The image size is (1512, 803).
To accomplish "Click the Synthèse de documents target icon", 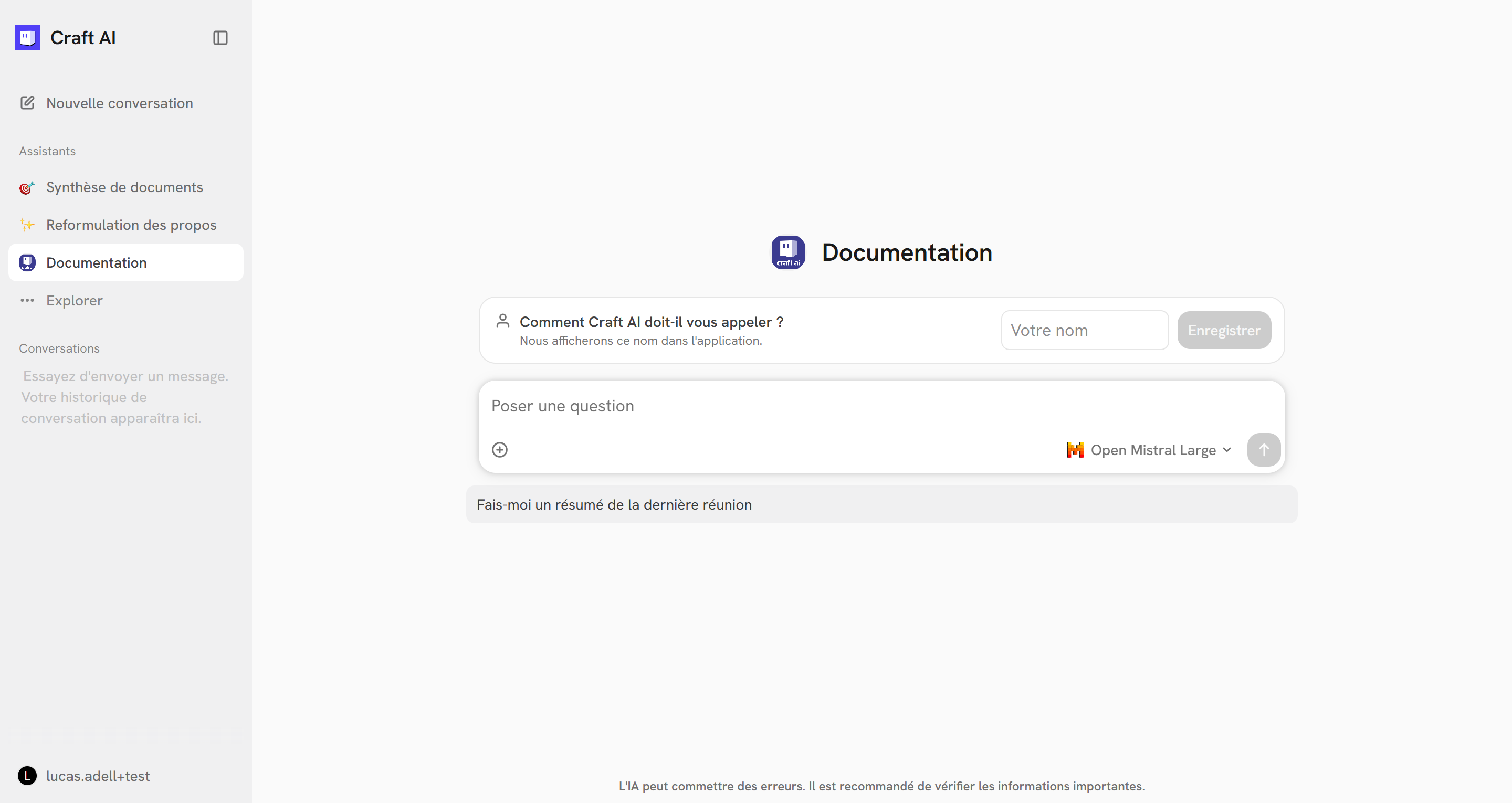I will point(27,187).
